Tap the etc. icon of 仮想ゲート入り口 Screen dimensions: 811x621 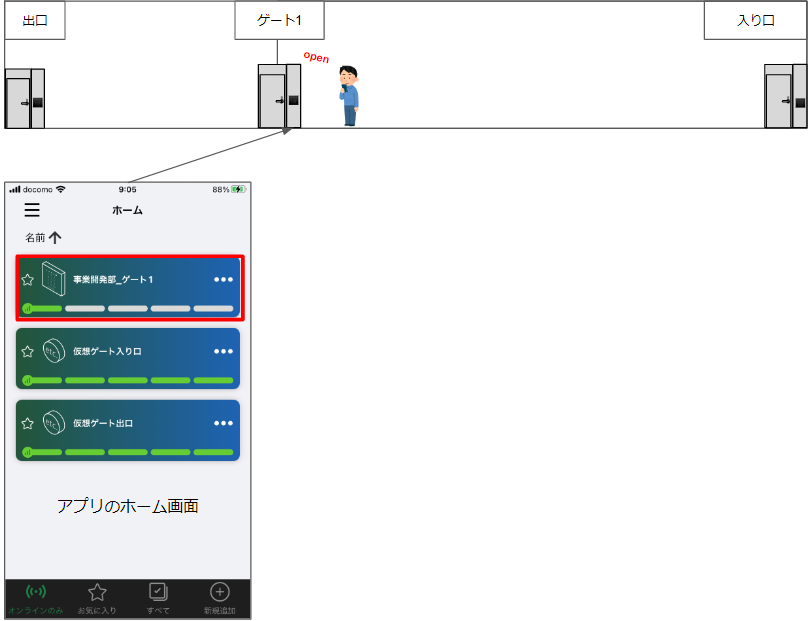54,351
